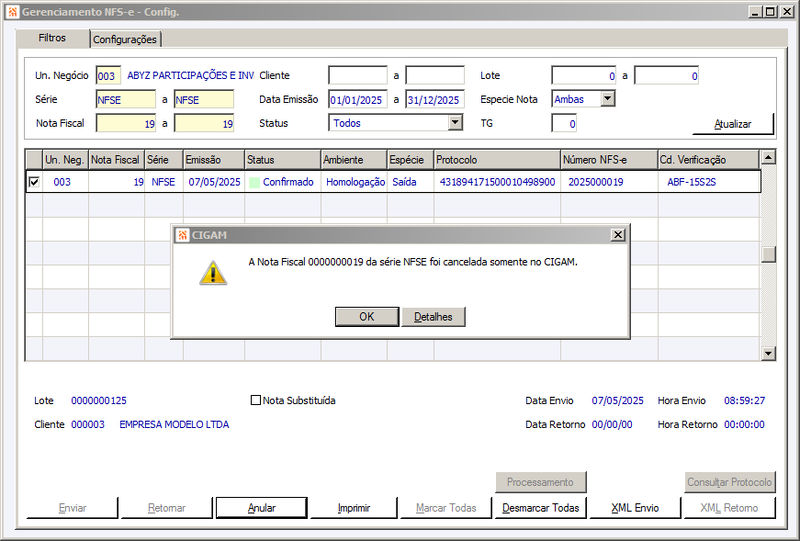Click the Emissão column header

click(x=214, y=160)
